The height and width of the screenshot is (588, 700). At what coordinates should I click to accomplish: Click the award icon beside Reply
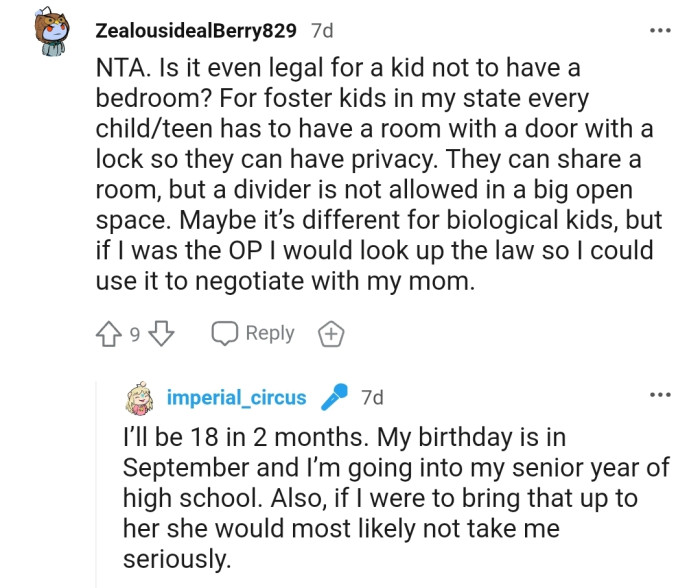coord(330,334)
